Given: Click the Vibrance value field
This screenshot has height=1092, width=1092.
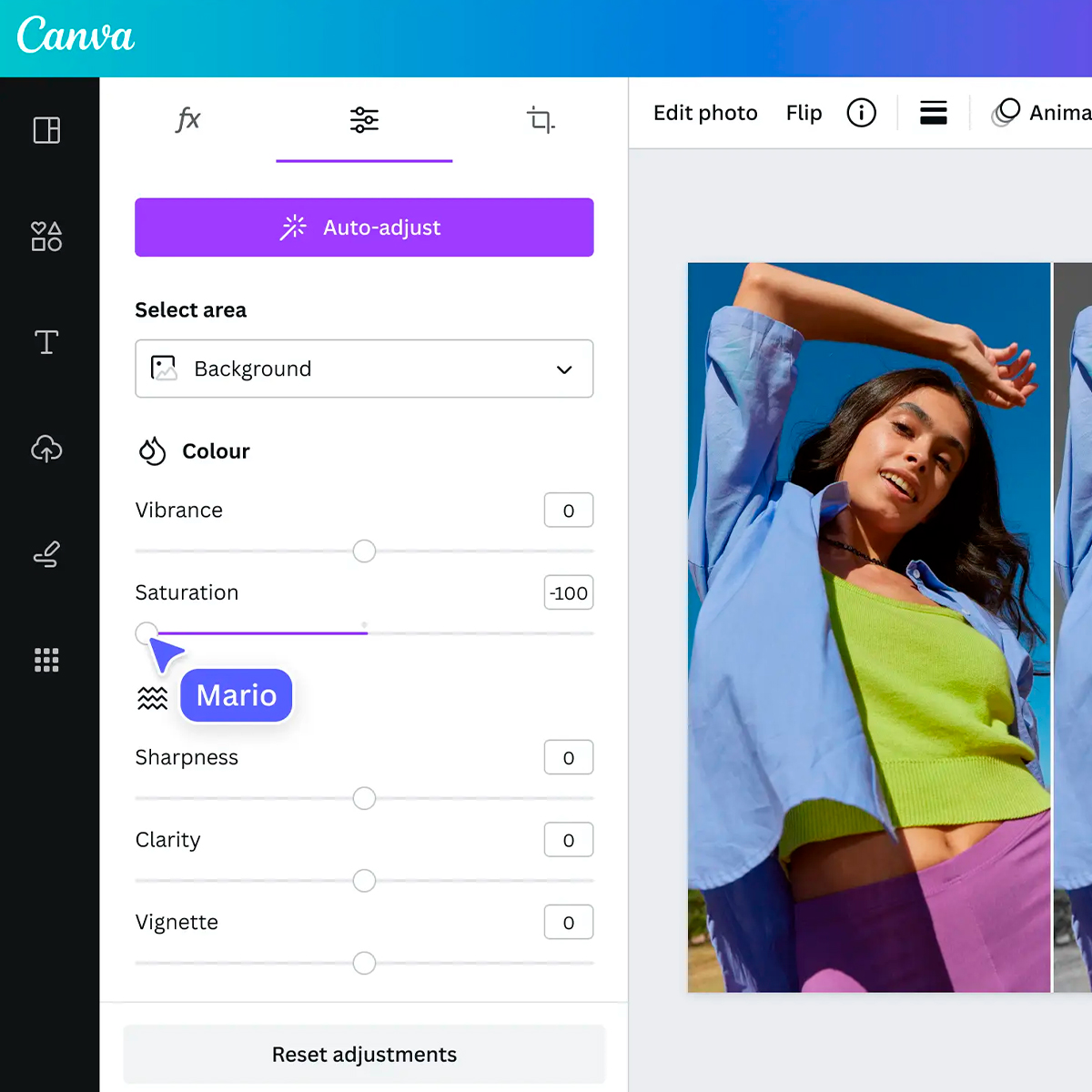Looking at the screenshot, I should tap(569, 511).
